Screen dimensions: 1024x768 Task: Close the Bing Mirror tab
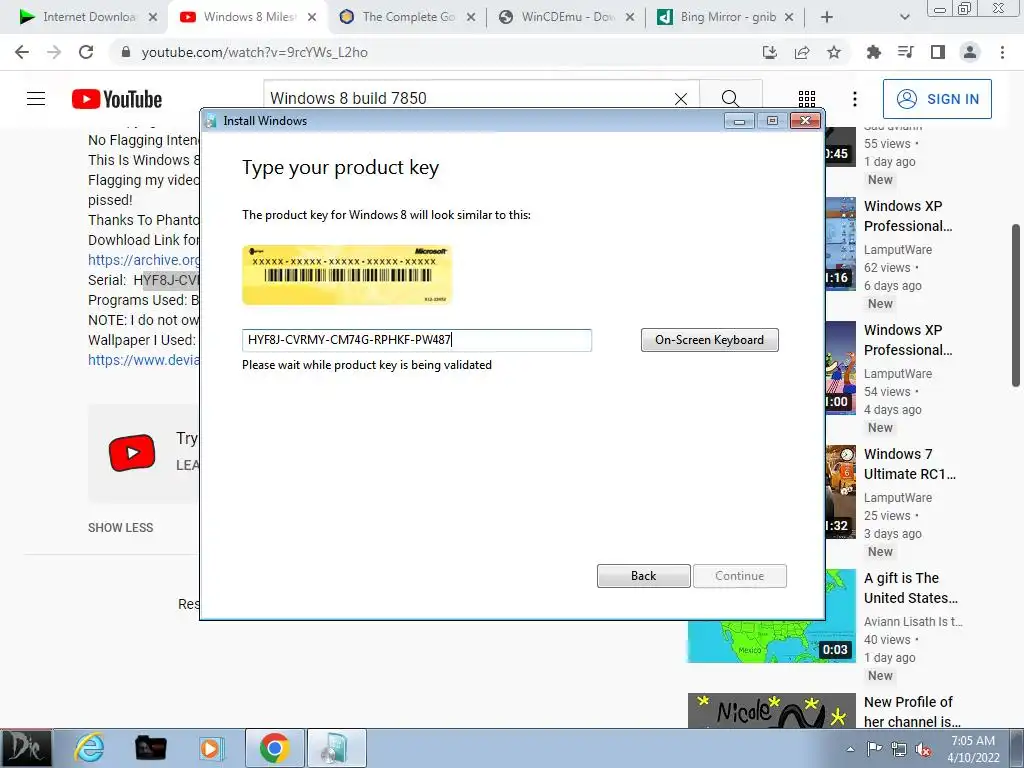(789, 18)
